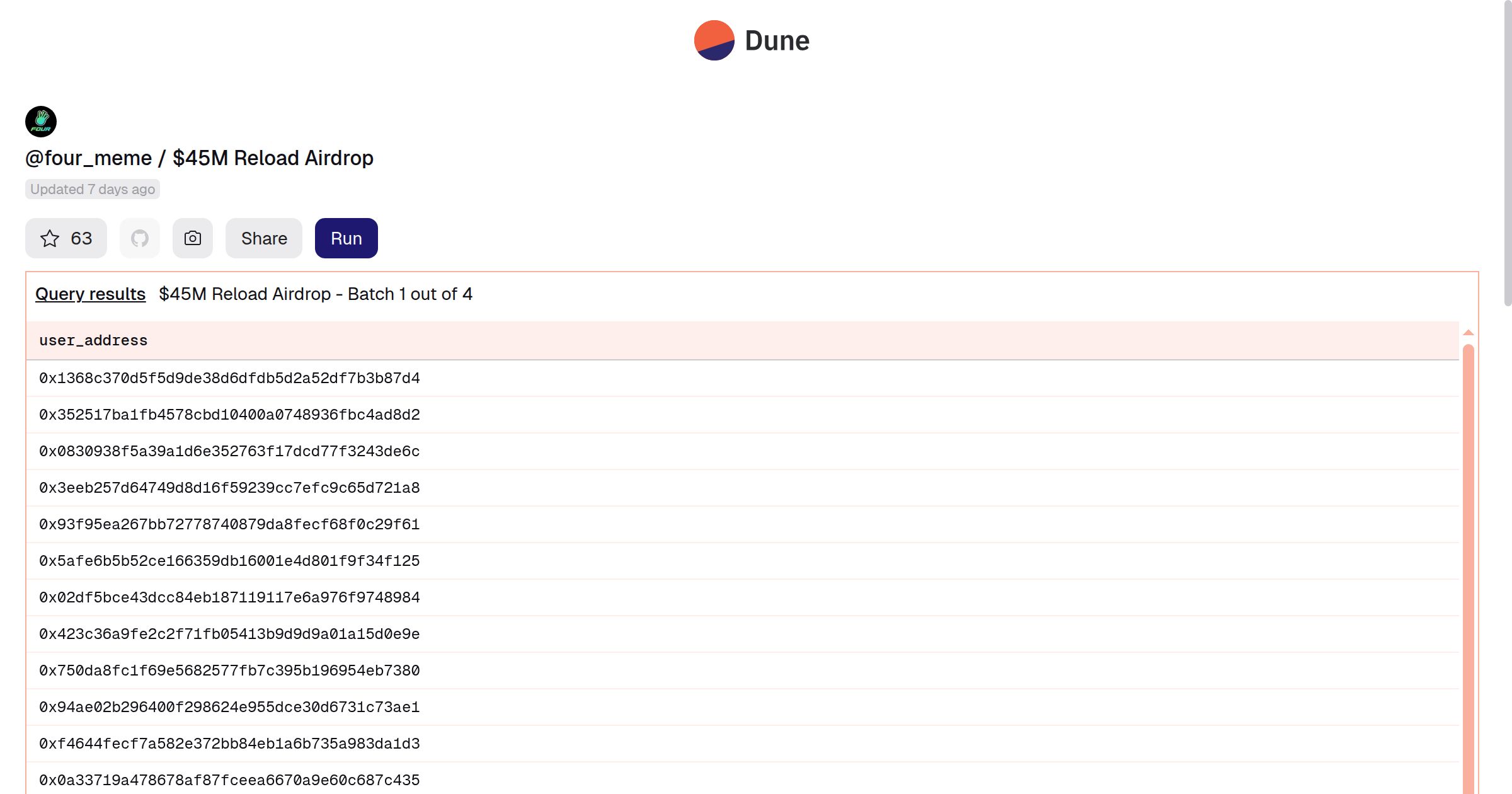Select address starting with 0x1368c370
The height and width of the screenshot is (794, 1512).
point(229,378)
